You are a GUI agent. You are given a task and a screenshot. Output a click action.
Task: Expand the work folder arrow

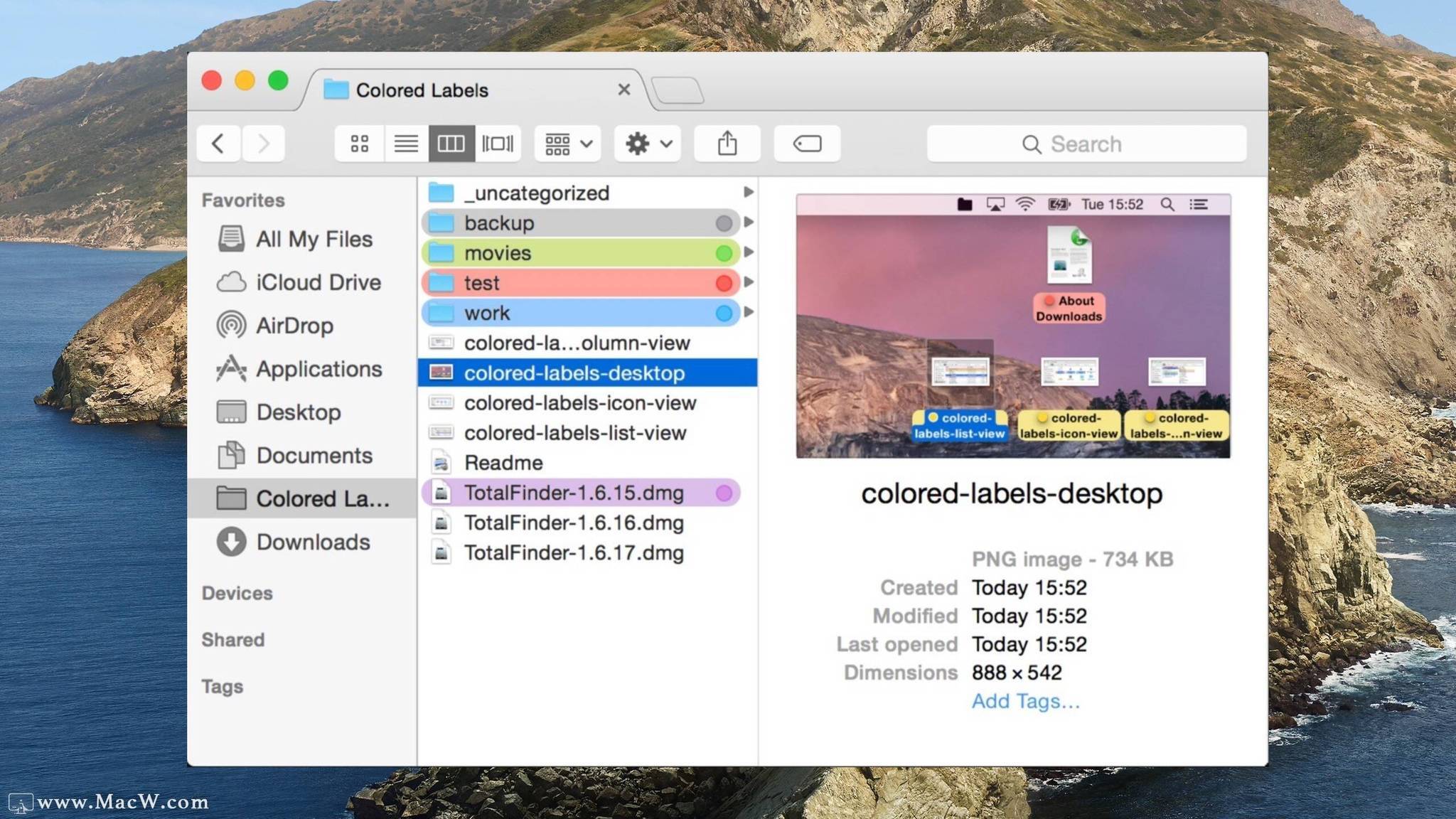point(748,312)
